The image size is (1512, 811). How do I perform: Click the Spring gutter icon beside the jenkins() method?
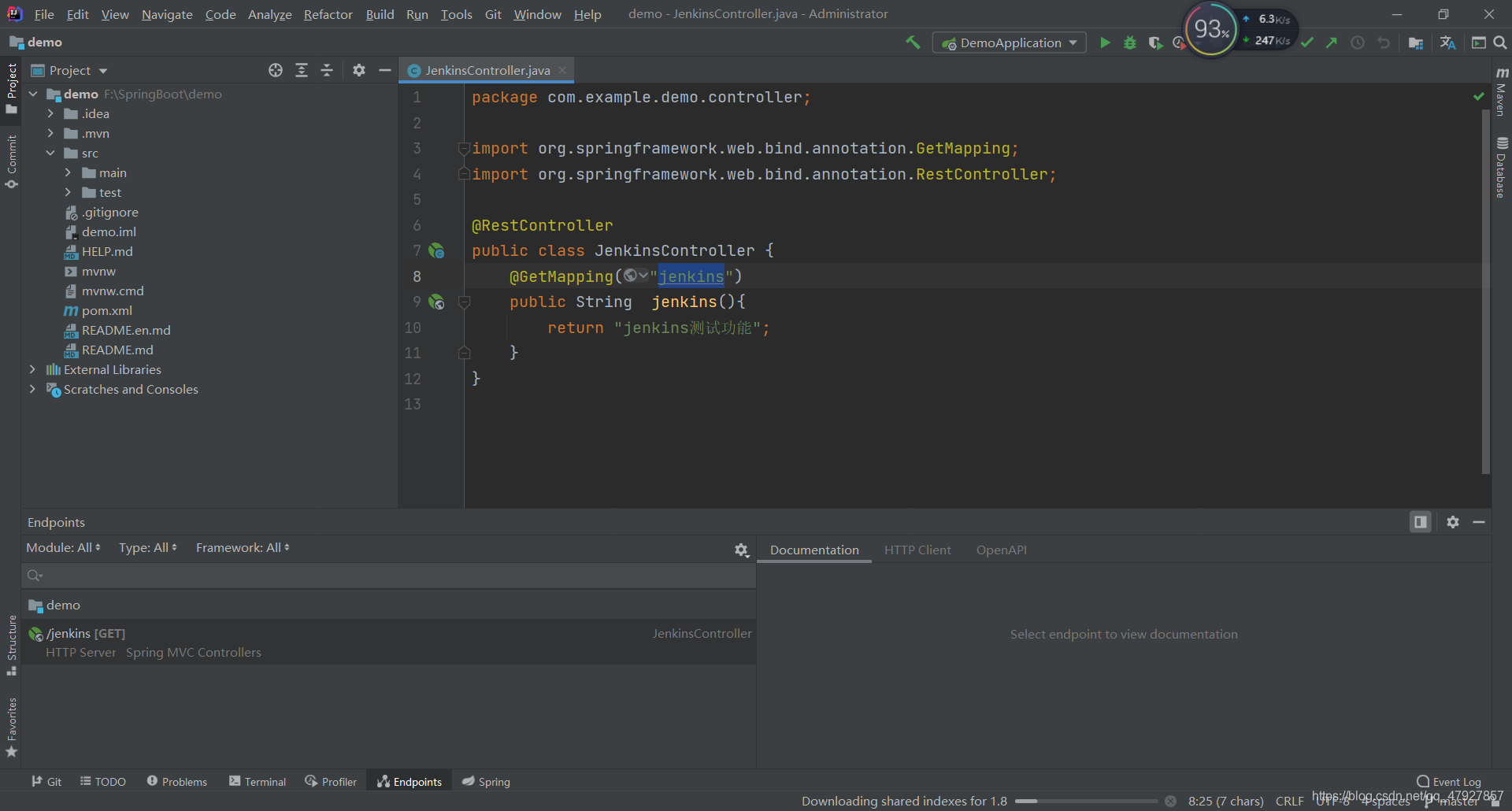[436, 302]
